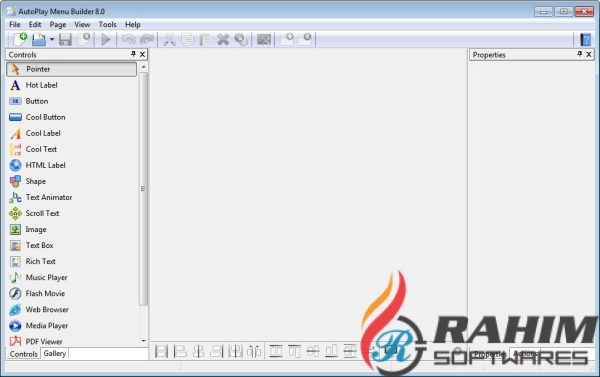
Task: Select the Cool Text control
Action: pyautogui.click(x=71, y=149)
